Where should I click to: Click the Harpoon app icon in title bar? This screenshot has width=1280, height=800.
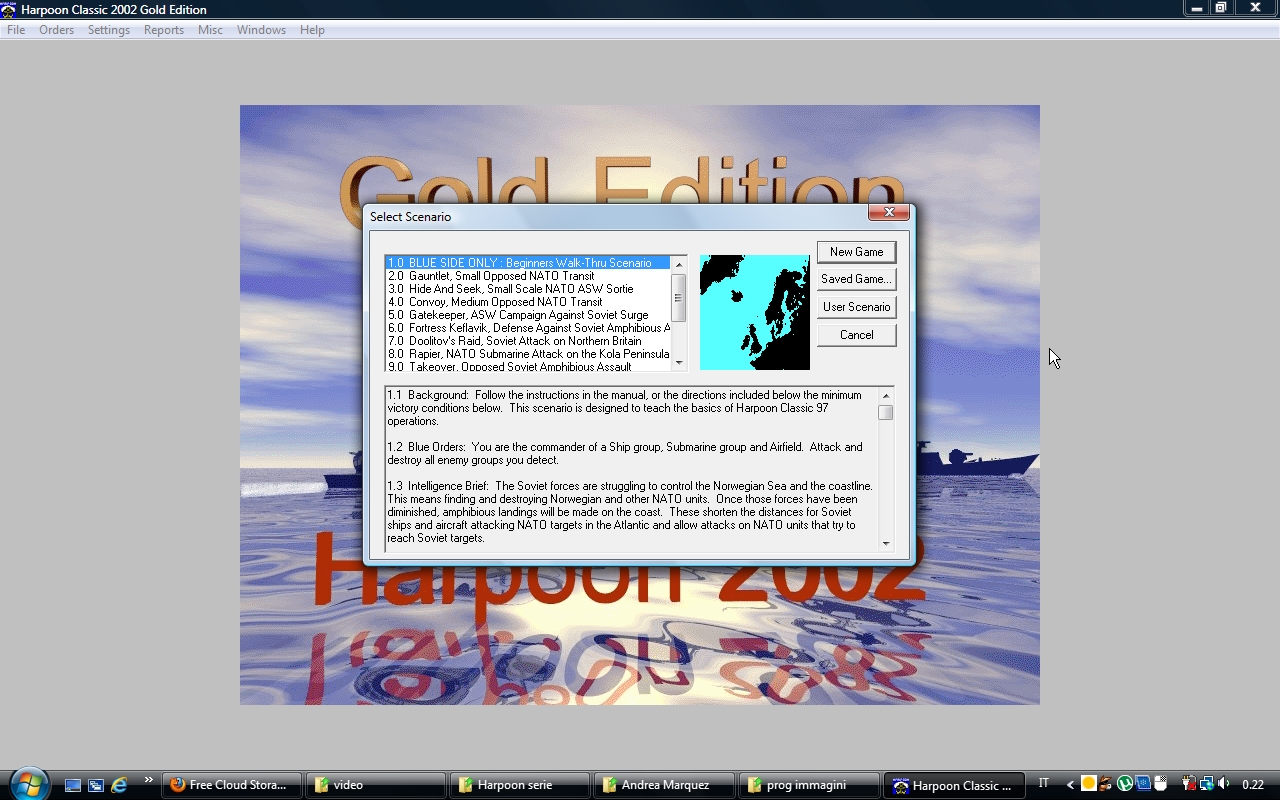pyautogui.click(x=9, y=9)
